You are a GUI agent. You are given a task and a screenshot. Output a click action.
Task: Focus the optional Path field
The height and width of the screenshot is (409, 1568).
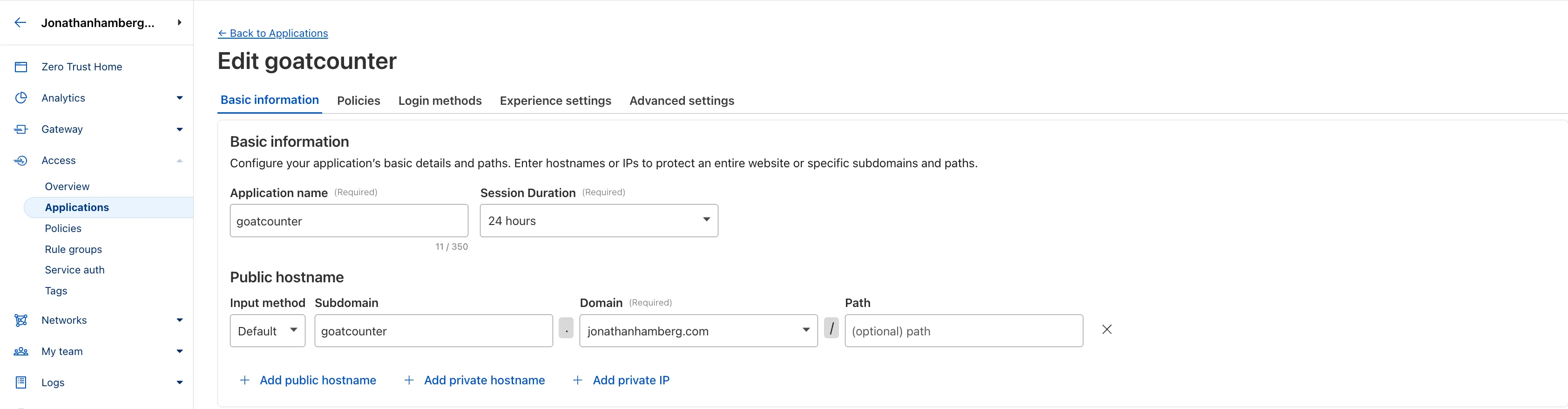(x=964, y=331)
